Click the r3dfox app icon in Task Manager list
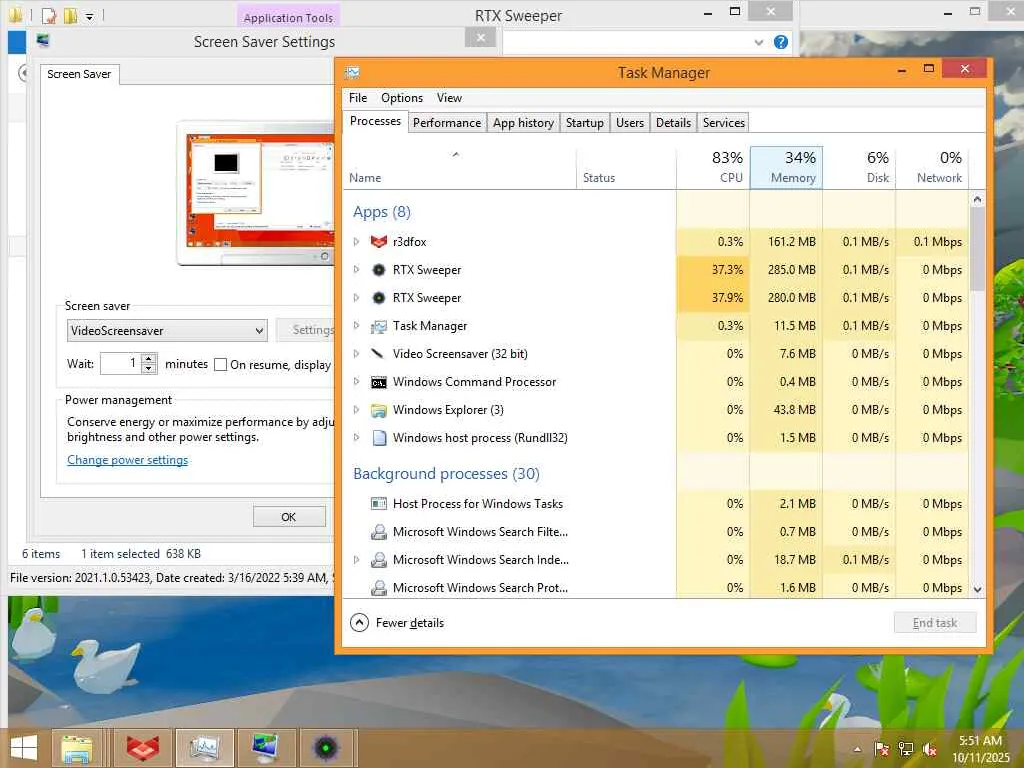The height and width of the screenshot is (768, 1024). pyautogui.click(x=379, y=242)
